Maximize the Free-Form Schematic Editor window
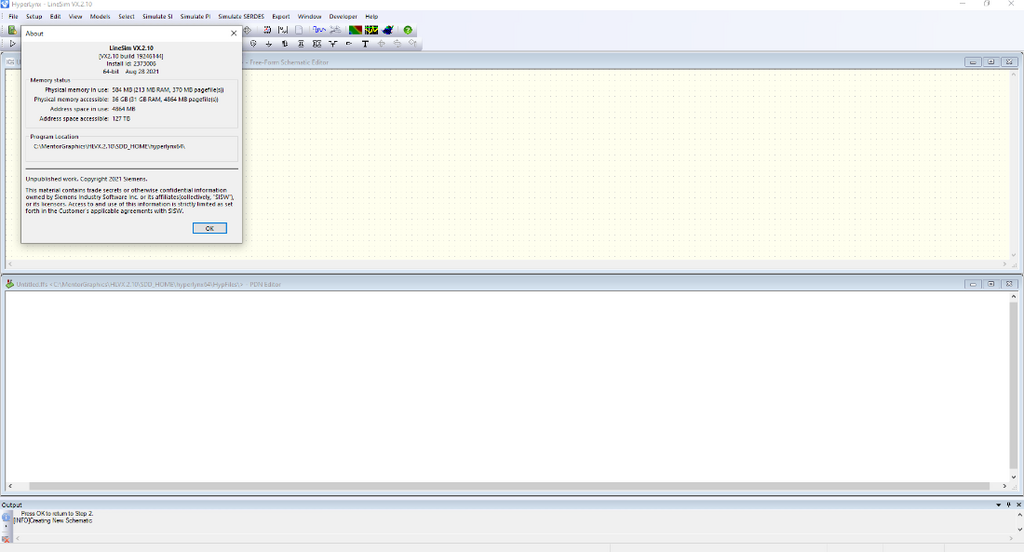The height and width of the screenshot is (552, 1024). pos(991,61)
